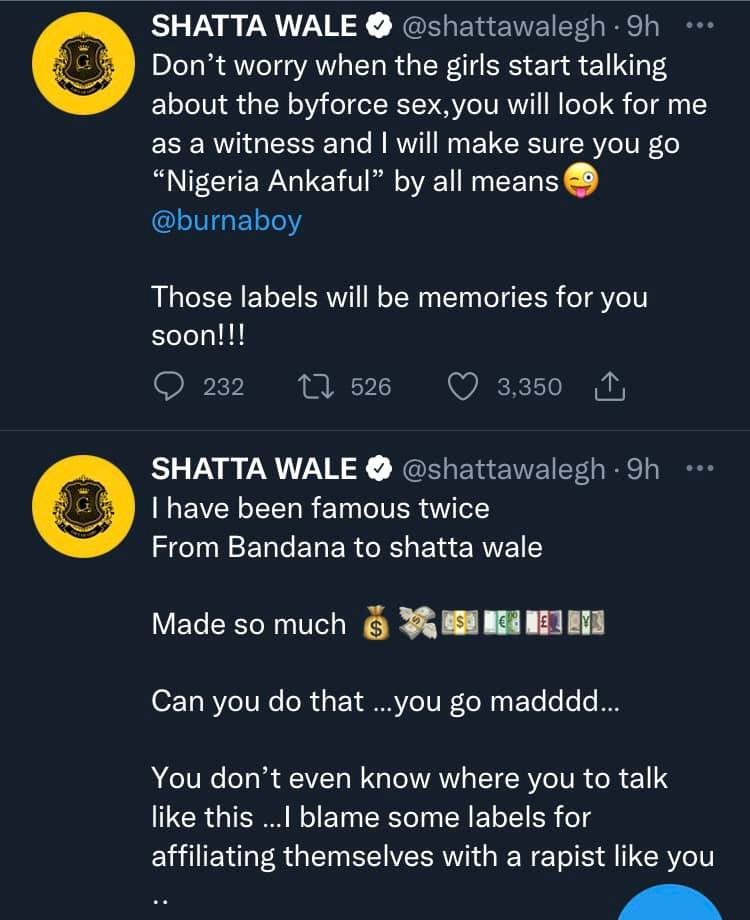Tap verified badge on first tweet
Screen dimensions: 750x920
click(x=379, y=26)
